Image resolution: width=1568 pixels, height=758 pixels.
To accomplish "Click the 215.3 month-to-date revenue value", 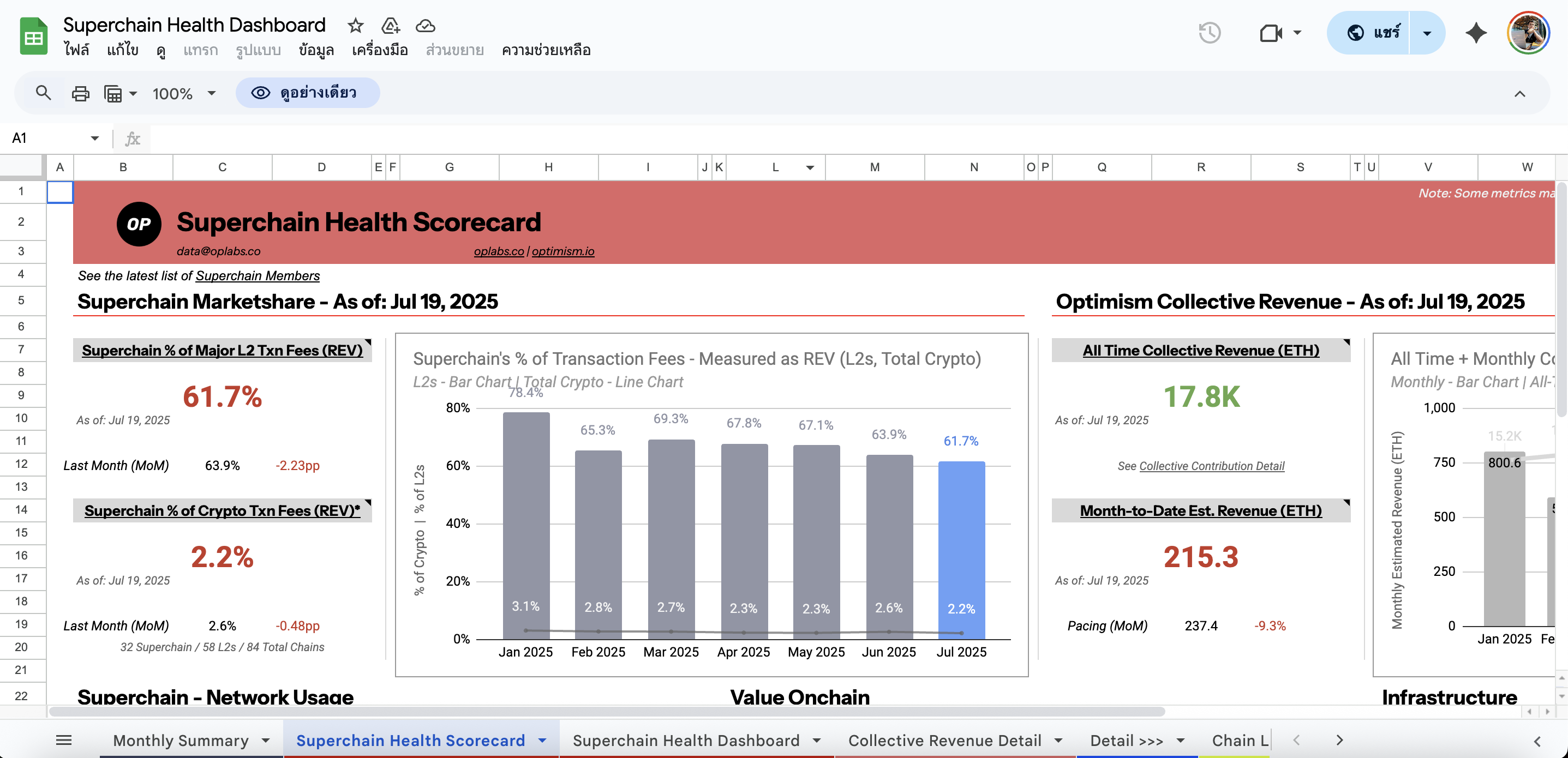I will (x=1200, y=557).
